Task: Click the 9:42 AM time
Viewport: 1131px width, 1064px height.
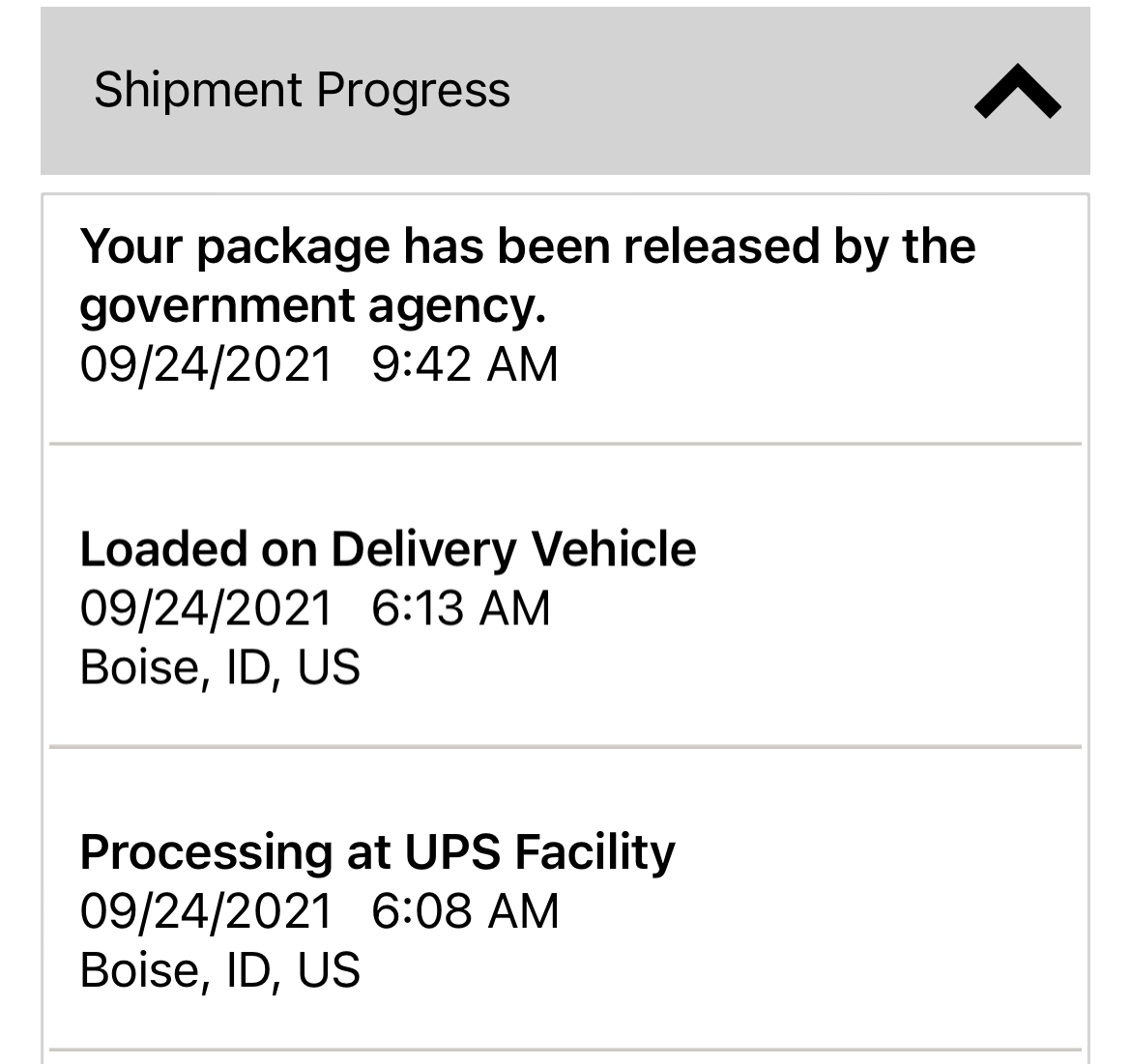Action: click(465, 365)
